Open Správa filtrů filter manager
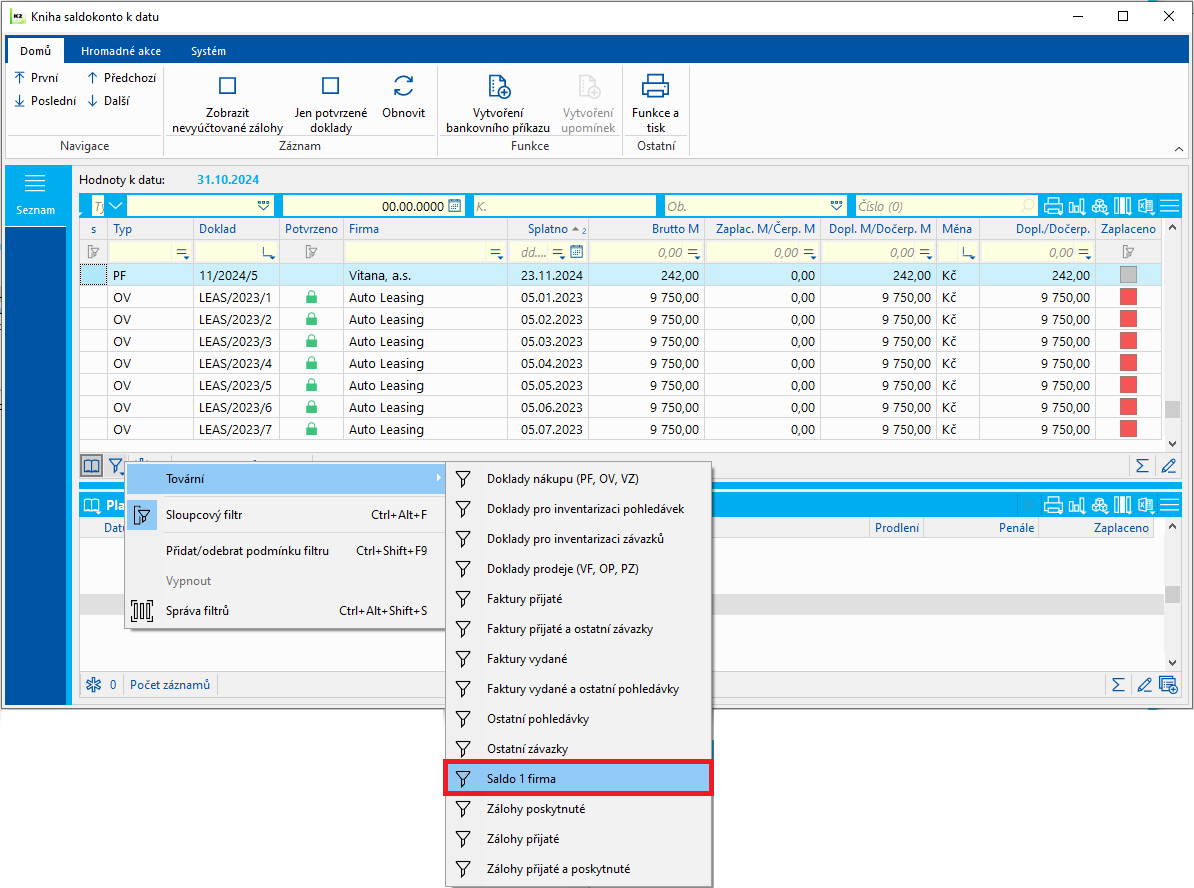The height and width of the screenshot is (888, 1194). [197, 611]
